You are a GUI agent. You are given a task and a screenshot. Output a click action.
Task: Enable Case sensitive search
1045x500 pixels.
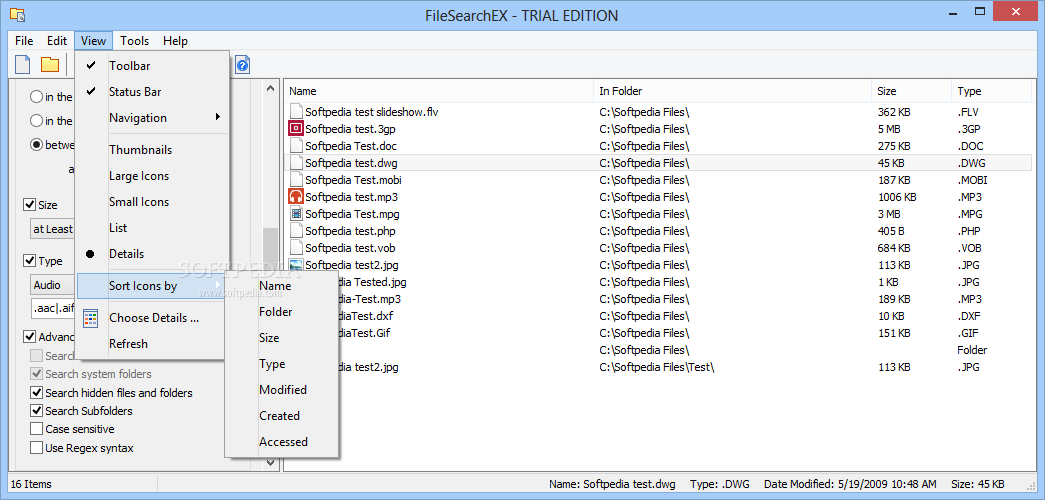[x=37, y=429]
